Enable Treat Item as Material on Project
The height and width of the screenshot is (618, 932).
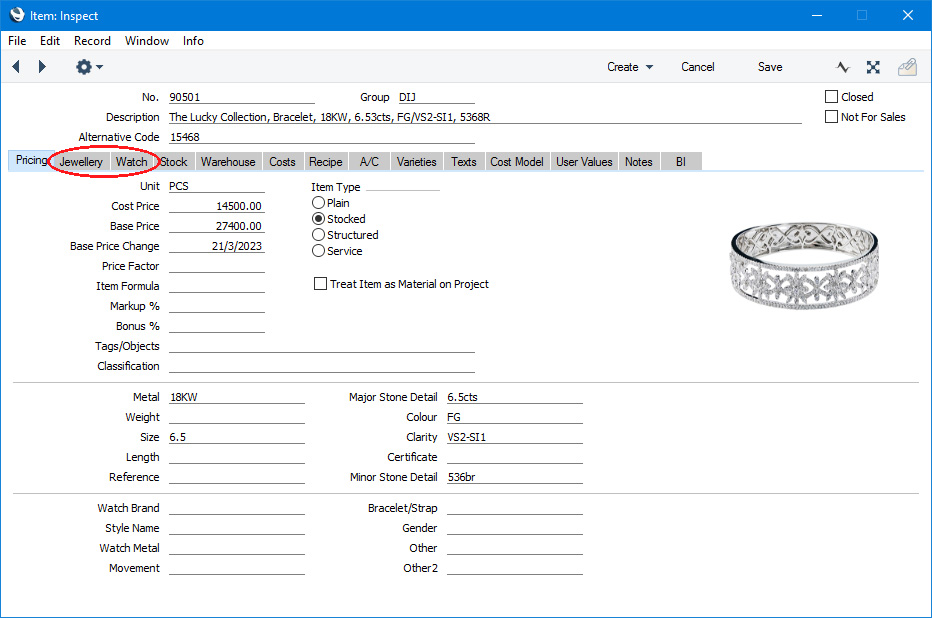pyautogui.click(x=320, y=284)
